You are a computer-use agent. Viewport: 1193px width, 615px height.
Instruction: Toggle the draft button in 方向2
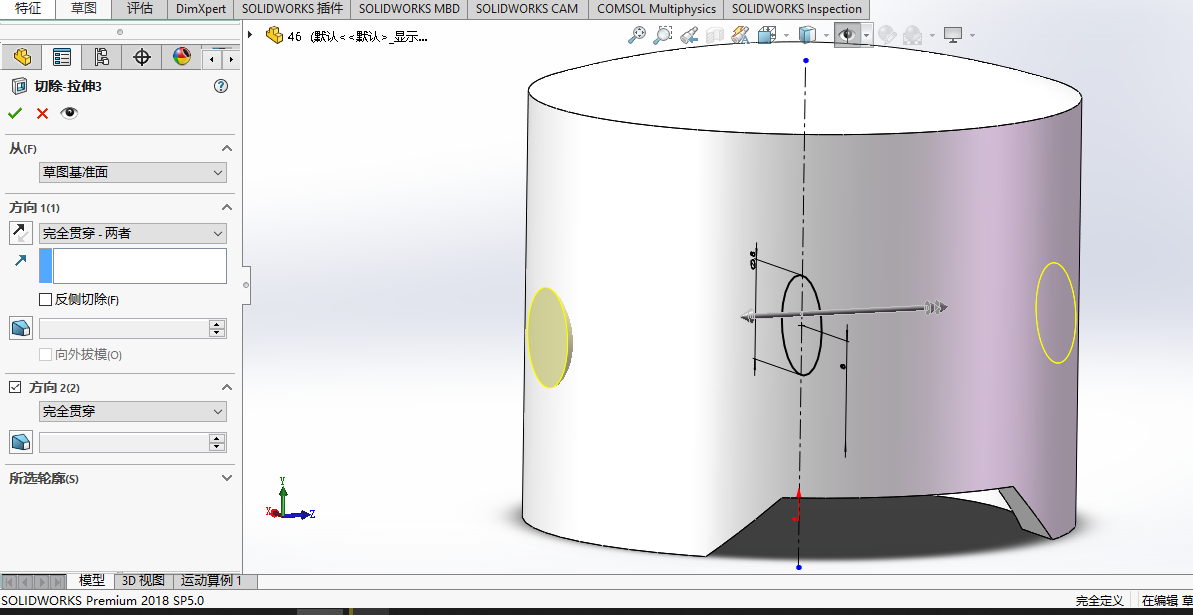pyautogui.click(x=21, y=441)
